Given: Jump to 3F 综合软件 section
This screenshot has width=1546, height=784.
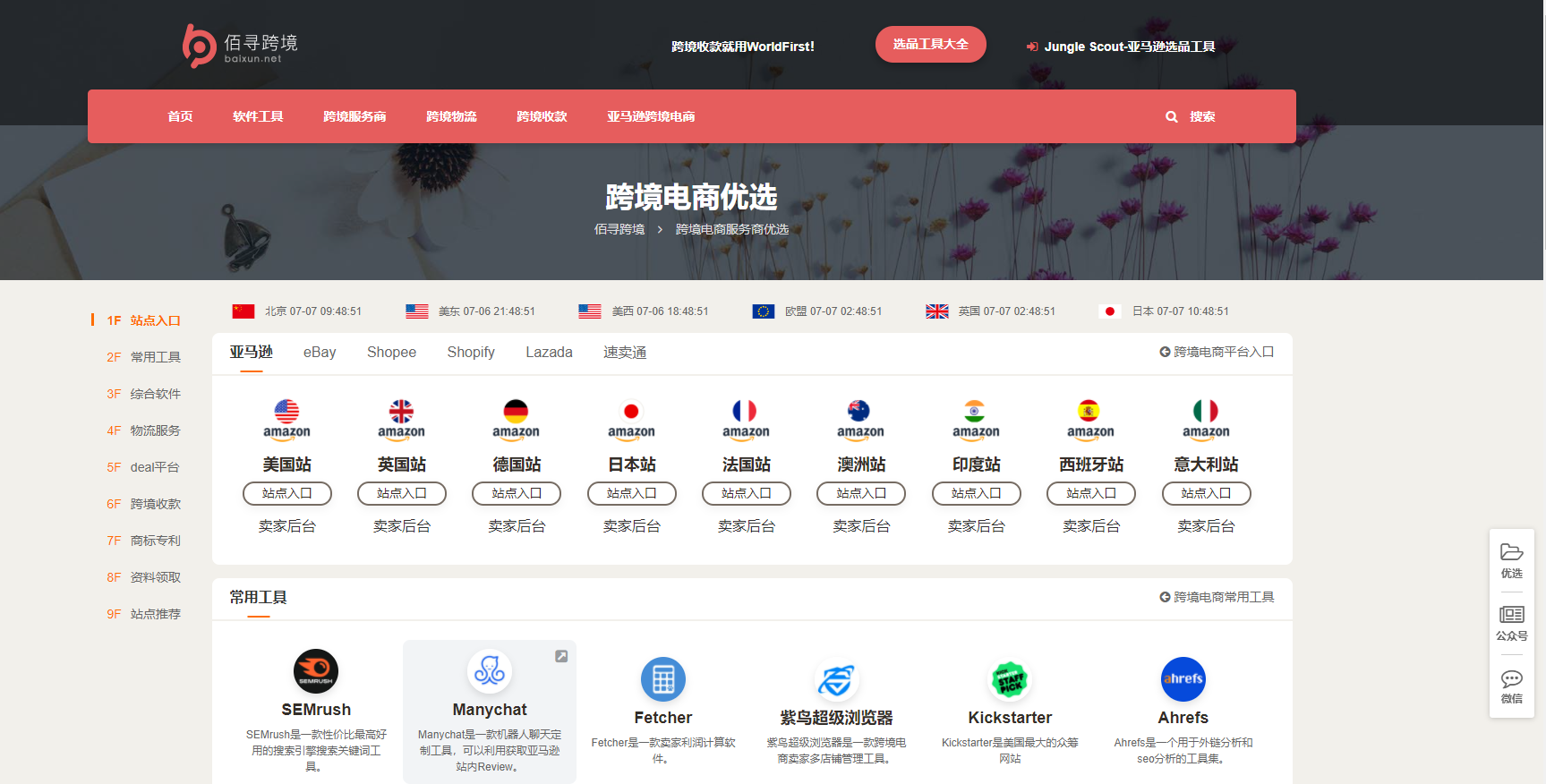Looking at the screenshot, I should (143, 394).
